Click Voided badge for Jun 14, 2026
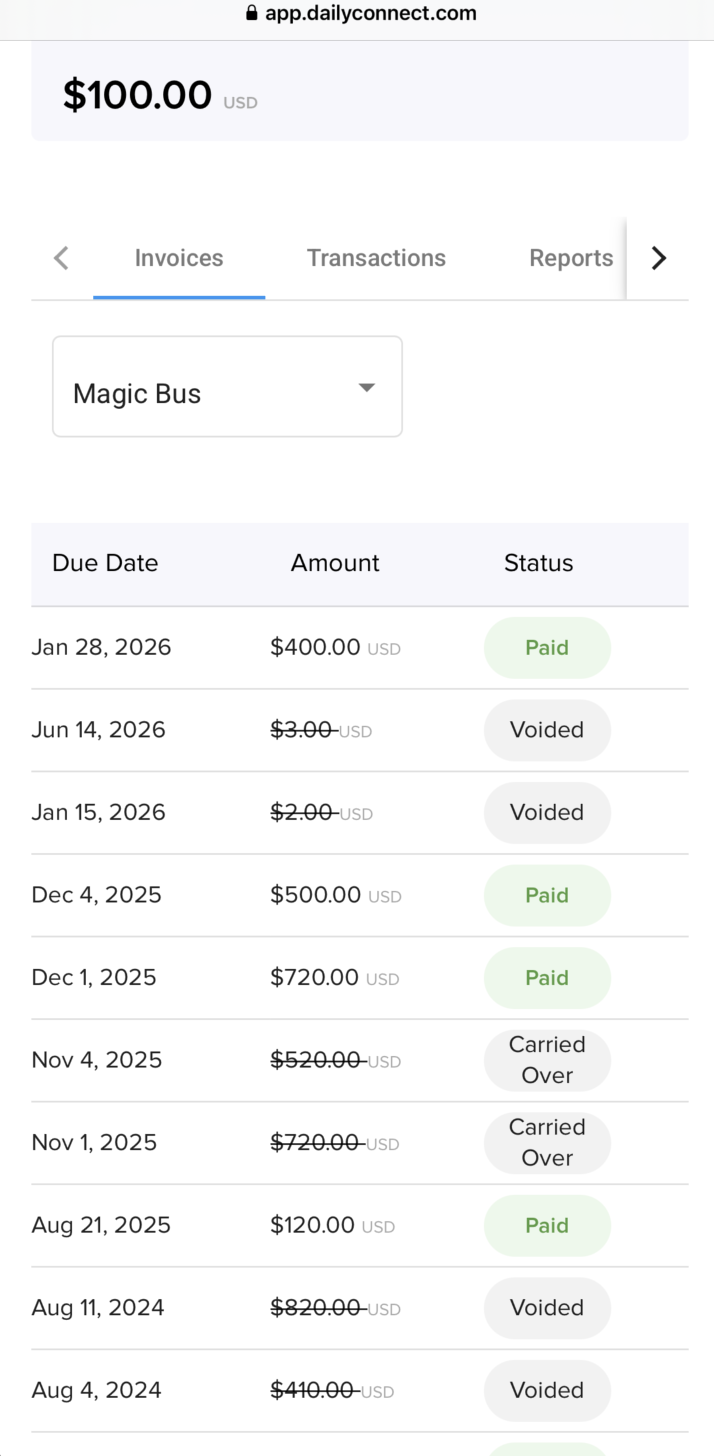 click(547, 730)
